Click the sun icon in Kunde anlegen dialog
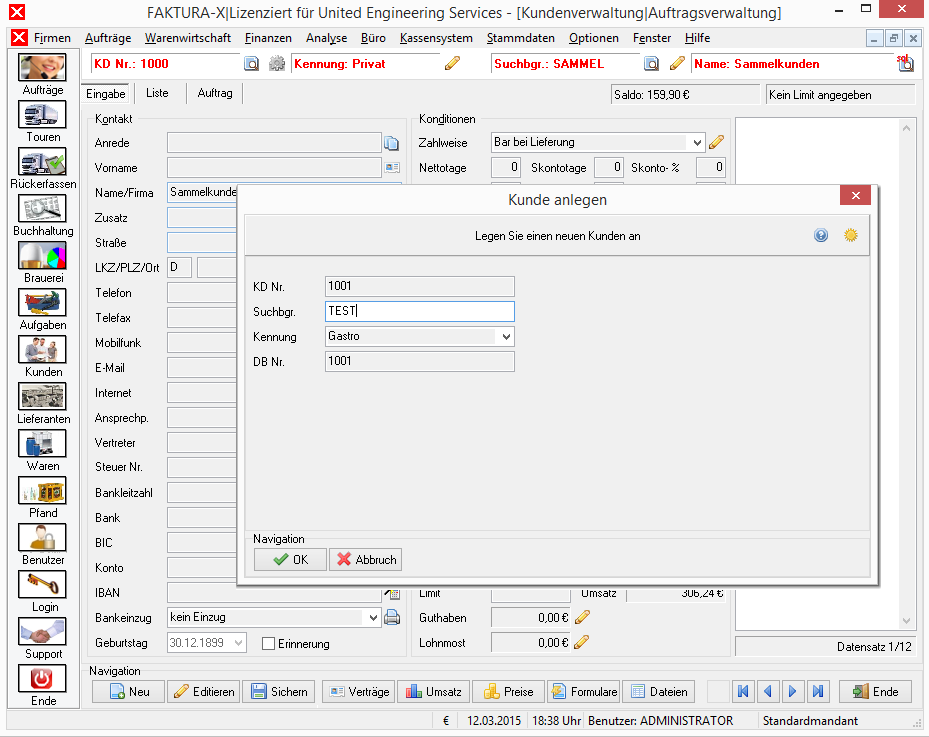Screen dimensions: 929x737 (x=851, y=235)
